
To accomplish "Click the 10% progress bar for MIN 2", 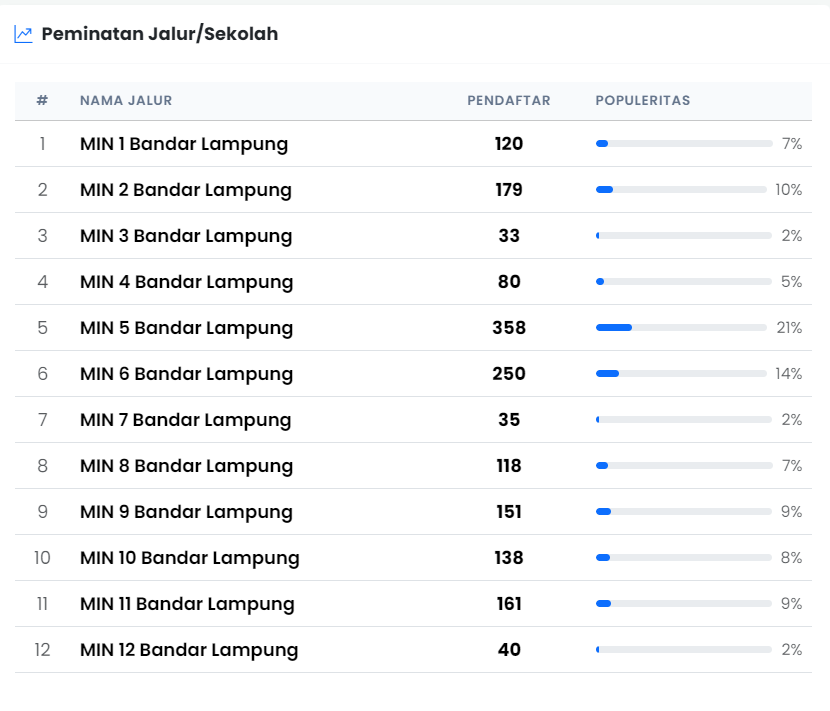I will coord(682,190).
